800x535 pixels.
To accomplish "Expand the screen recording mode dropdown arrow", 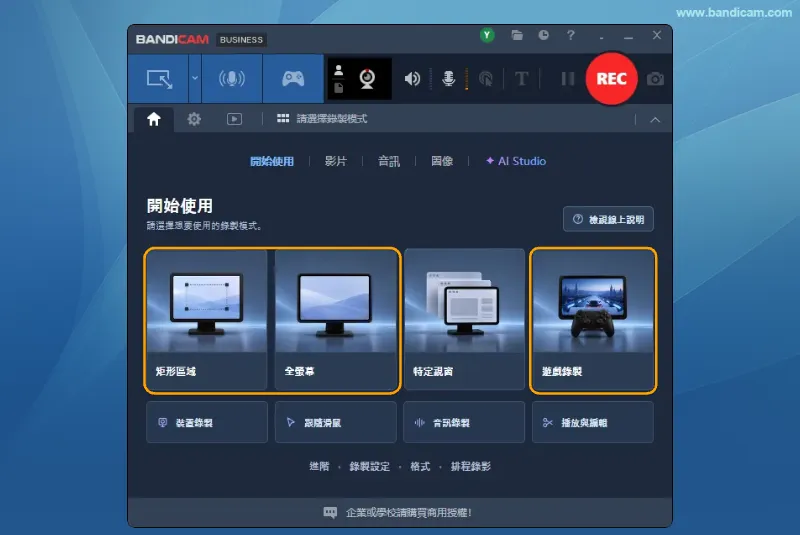I will coord(194,79).
